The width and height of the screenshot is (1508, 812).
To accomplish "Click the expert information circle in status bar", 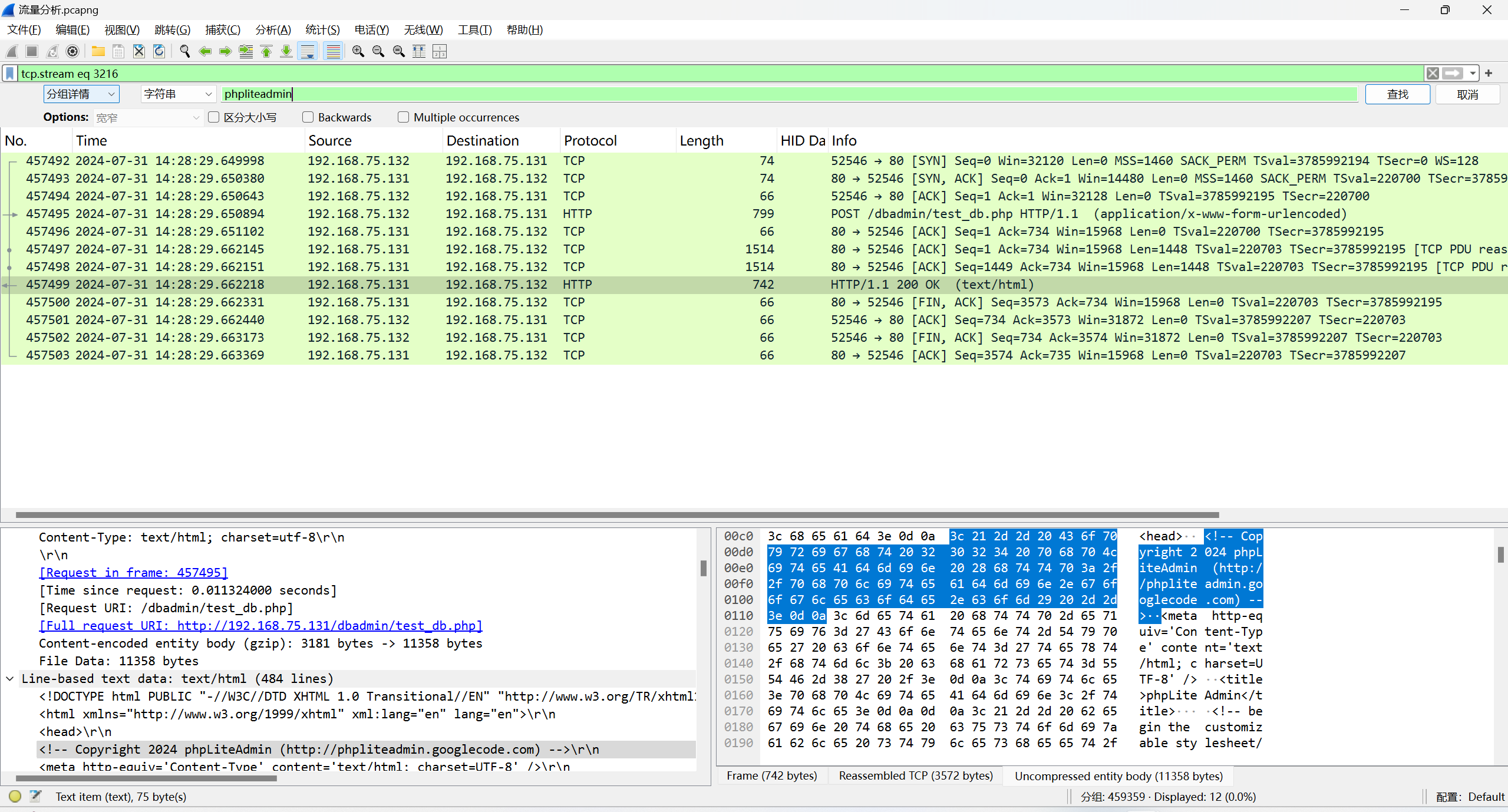I will pyautogui.click(x=15, y=796).
